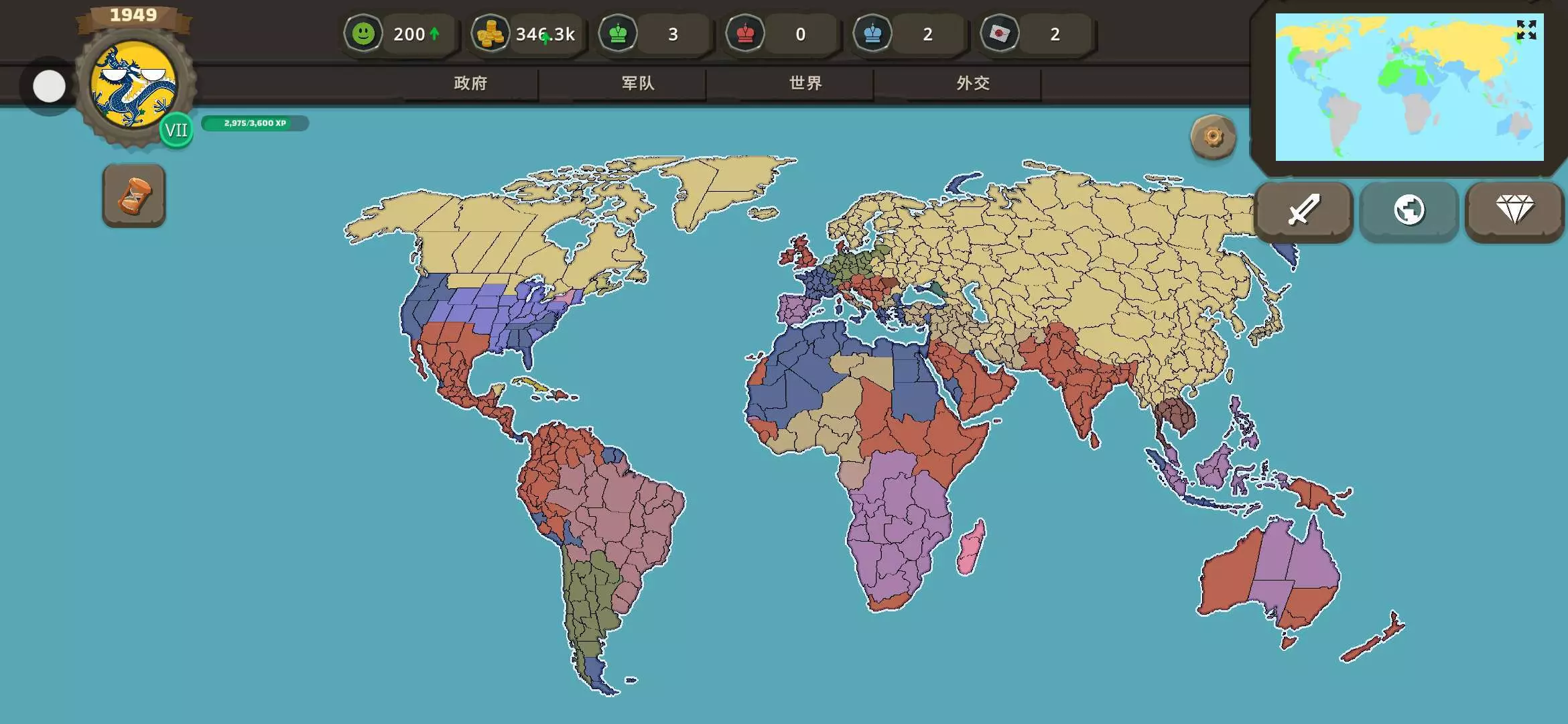1568x724 pixels.
Task: Open the sword war mode button
Action: (x=1303, y=210)
